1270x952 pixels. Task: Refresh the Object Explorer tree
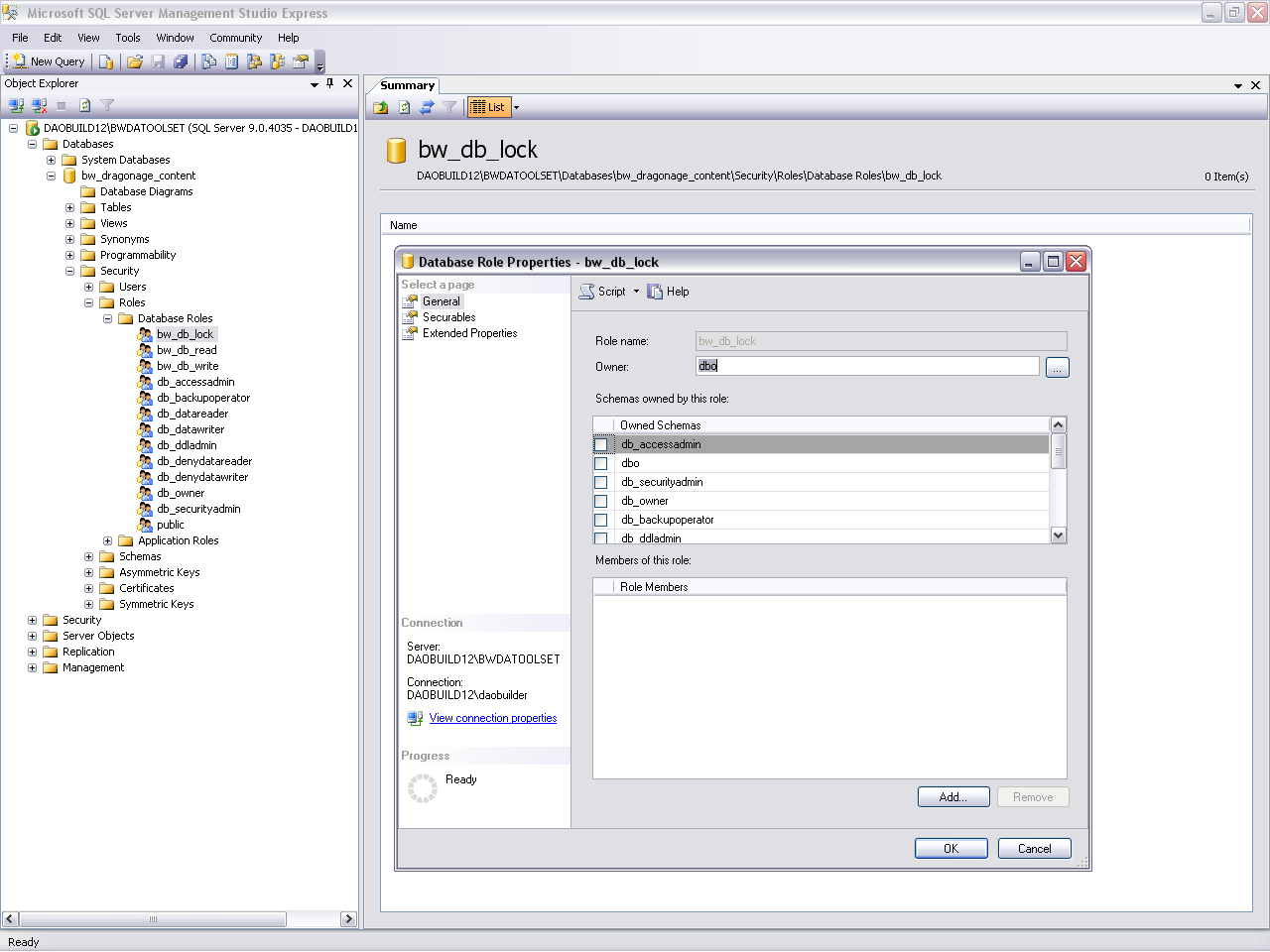[x=85, y=105]
